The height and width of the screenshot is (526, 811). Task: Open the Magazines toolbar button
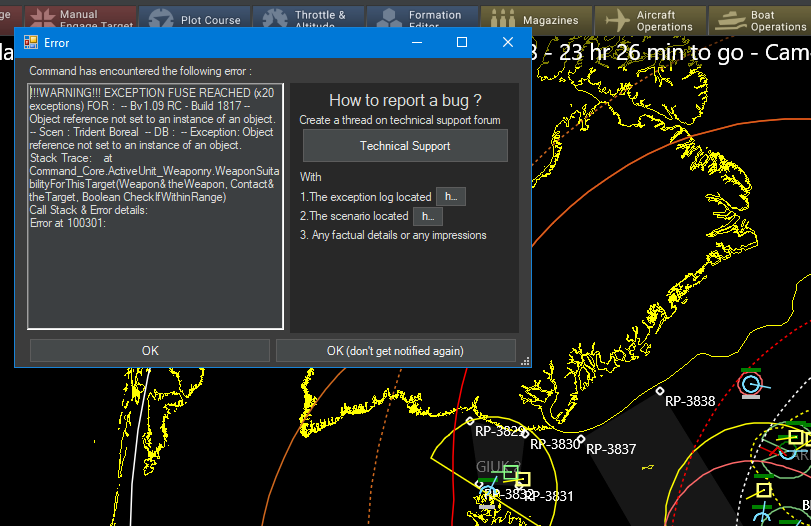536,20
